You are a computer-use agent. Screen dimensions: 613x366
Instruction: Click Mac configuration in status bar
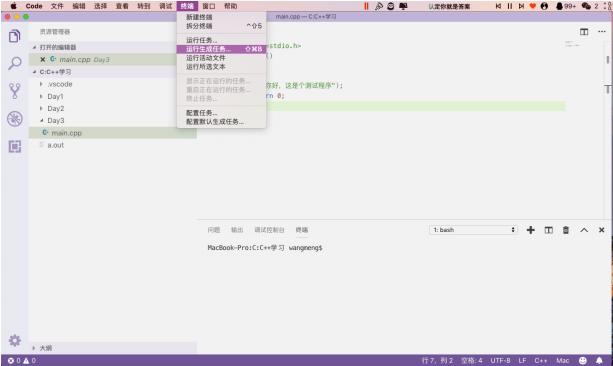(563, 361)
